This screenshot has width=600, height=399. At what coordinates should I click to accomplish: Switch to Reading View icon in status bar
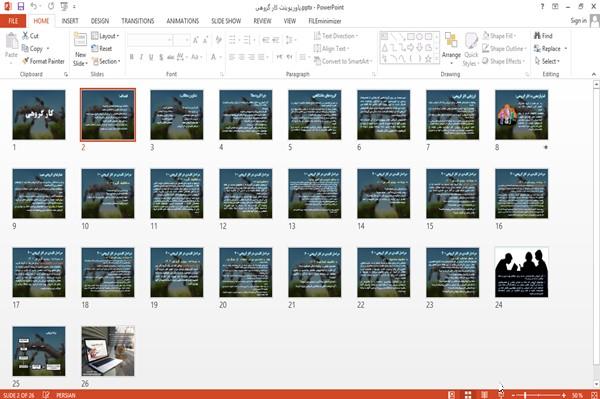tap(484, 395)
